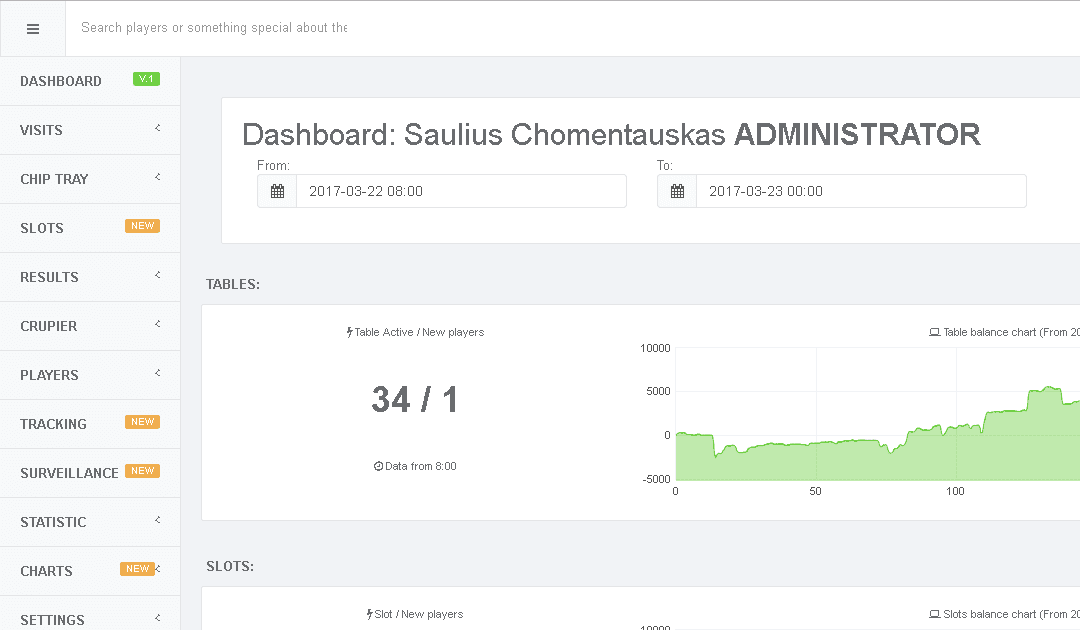Click the Table Active / New players label

[419, 332]
